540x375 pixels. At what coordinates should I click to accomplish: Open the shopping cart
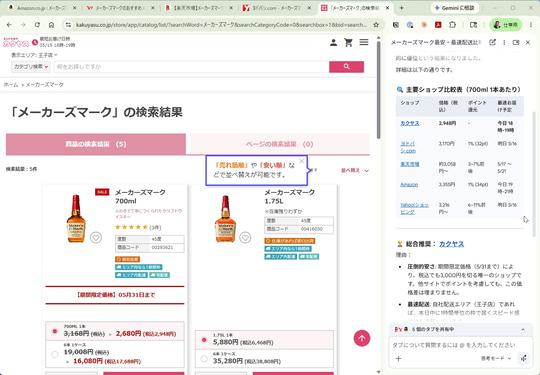point(349,42)
